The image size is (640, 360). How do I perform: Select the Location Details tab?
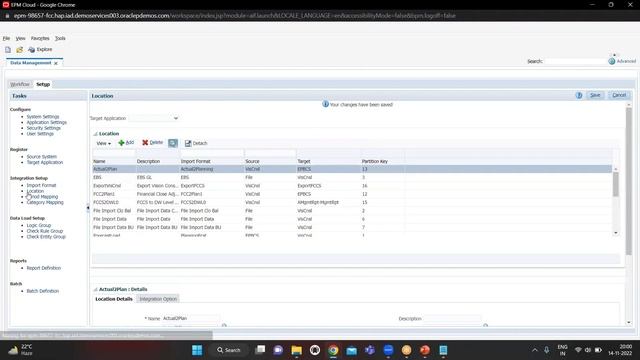click(114, 299)
